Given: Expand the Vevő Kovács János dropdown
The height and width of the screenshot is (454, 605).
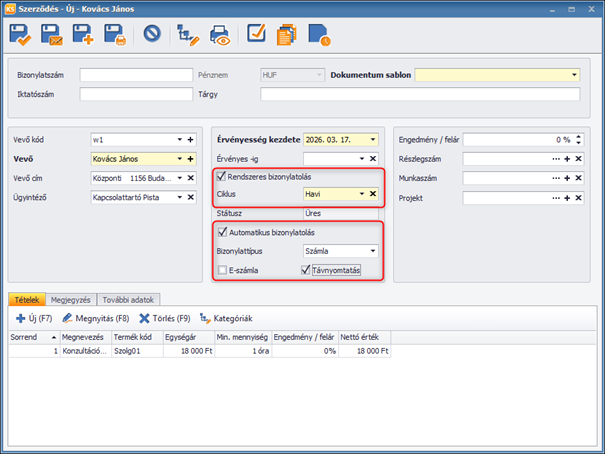Looking at the screenshot, I should point(180,159).
